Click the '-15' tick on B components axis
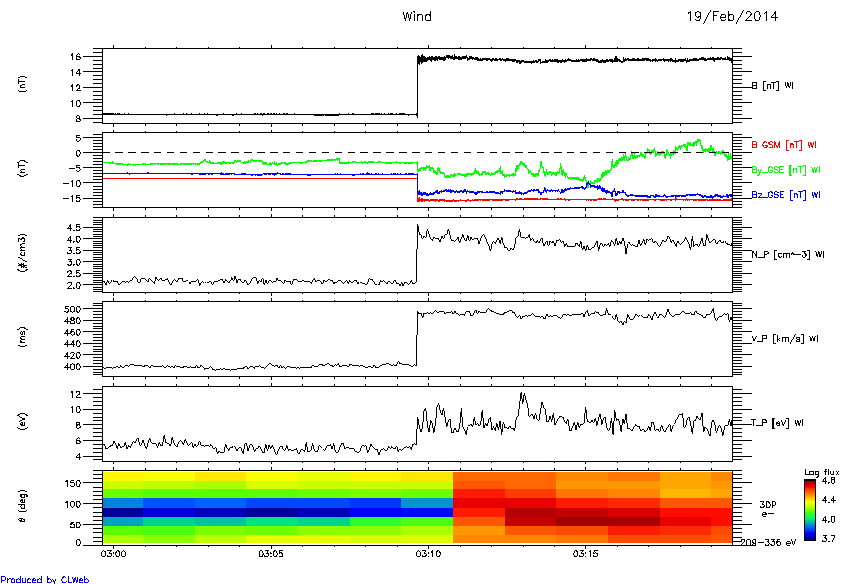Screen dimensions: 864x584 click(73, 198)
